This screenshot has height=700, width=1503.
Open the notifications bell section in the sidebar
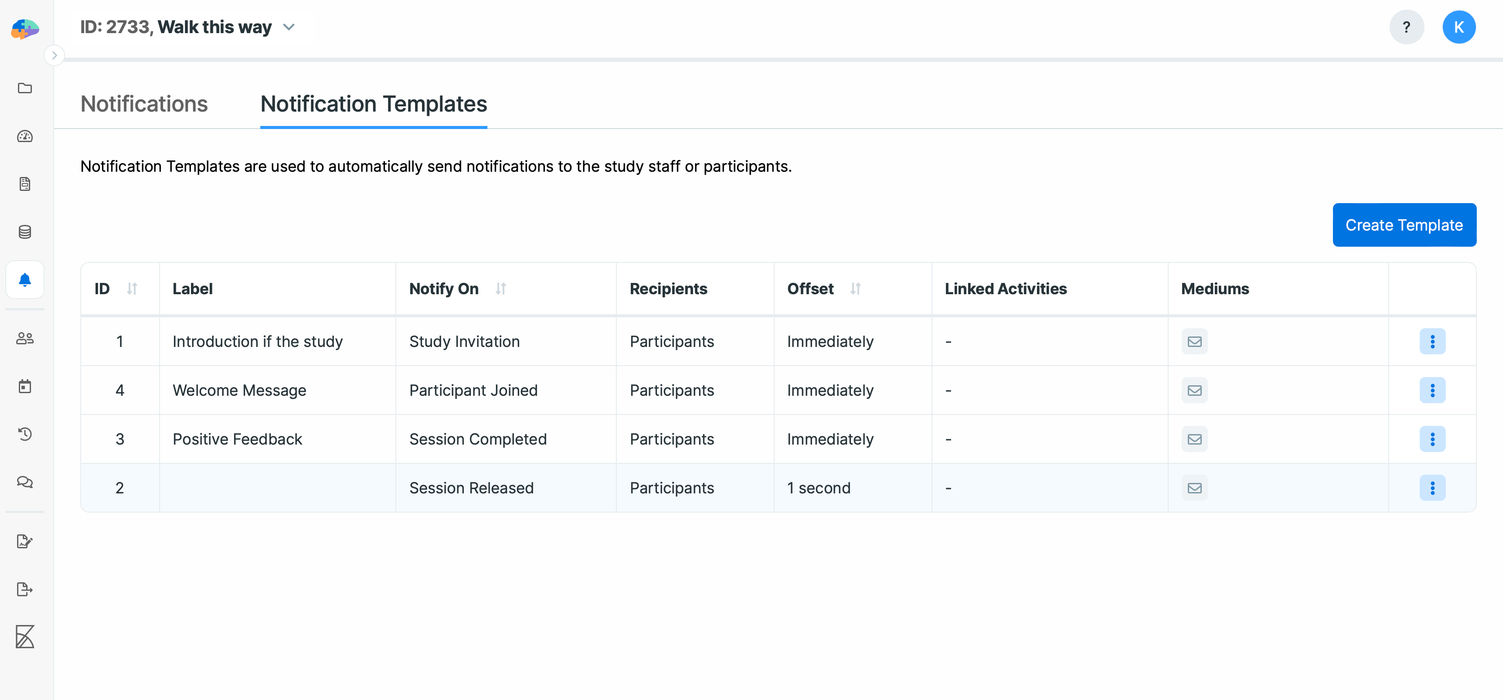[24, 280]
